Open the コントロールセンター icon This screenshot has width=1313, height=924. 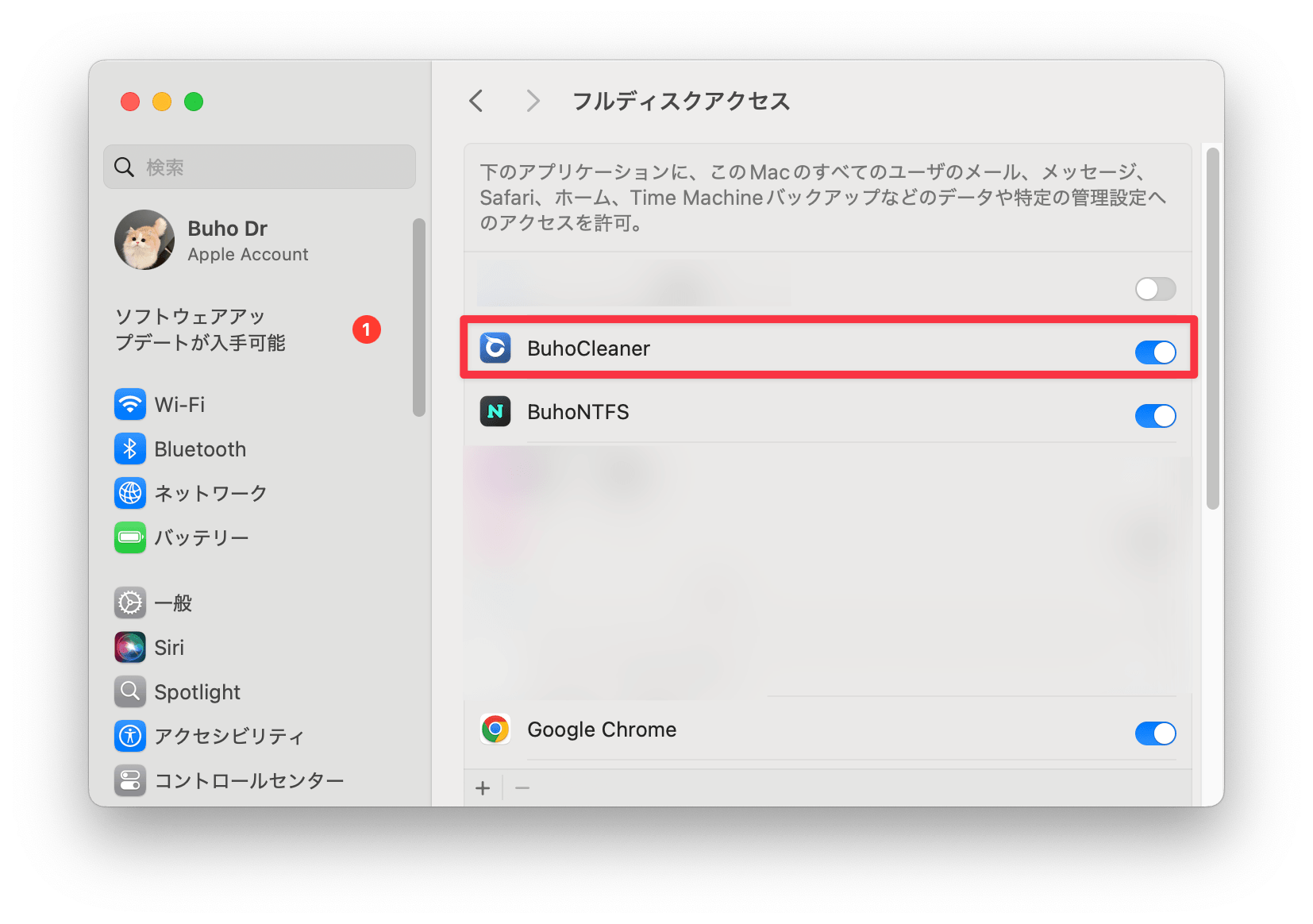tap(130, 780)
